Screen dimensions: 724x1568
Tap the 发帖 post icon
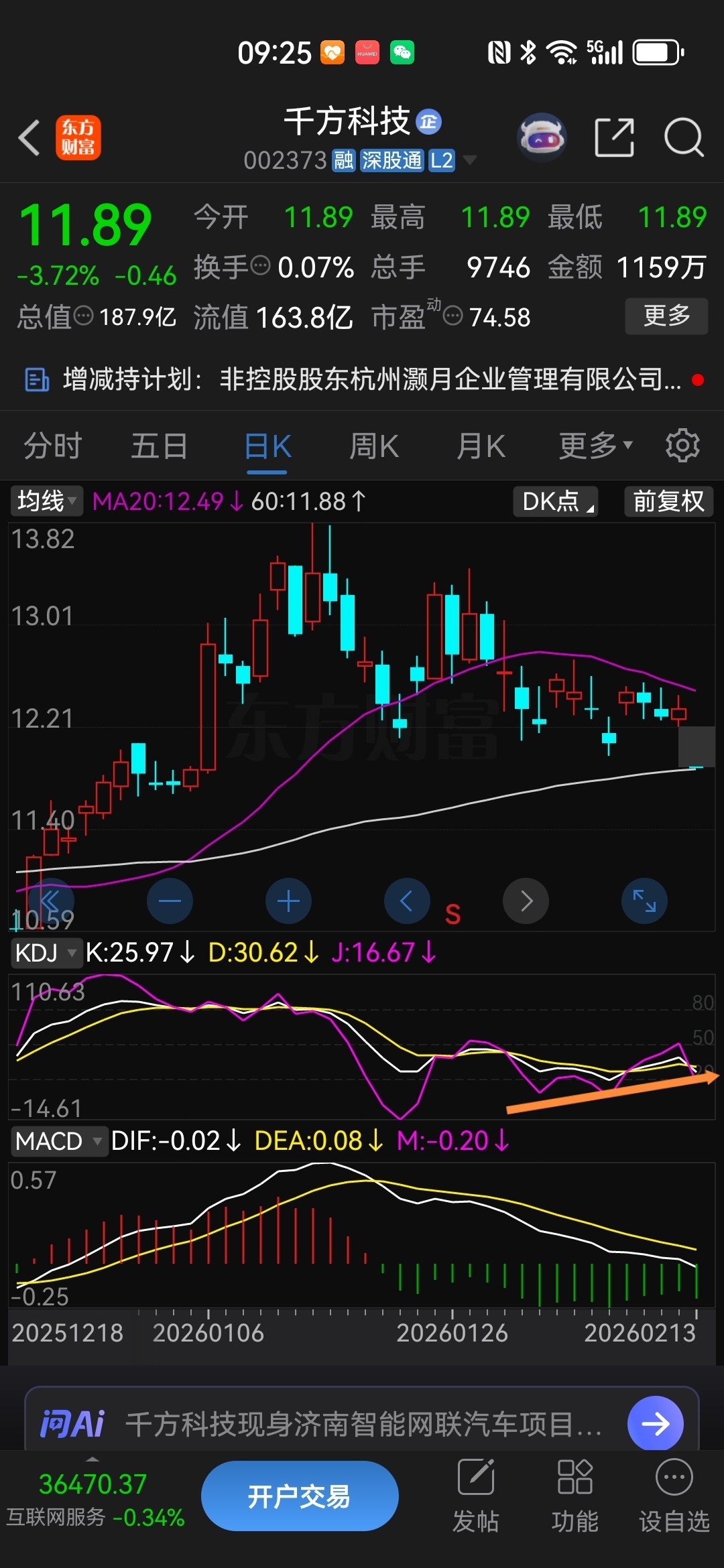coord(475,1496)
